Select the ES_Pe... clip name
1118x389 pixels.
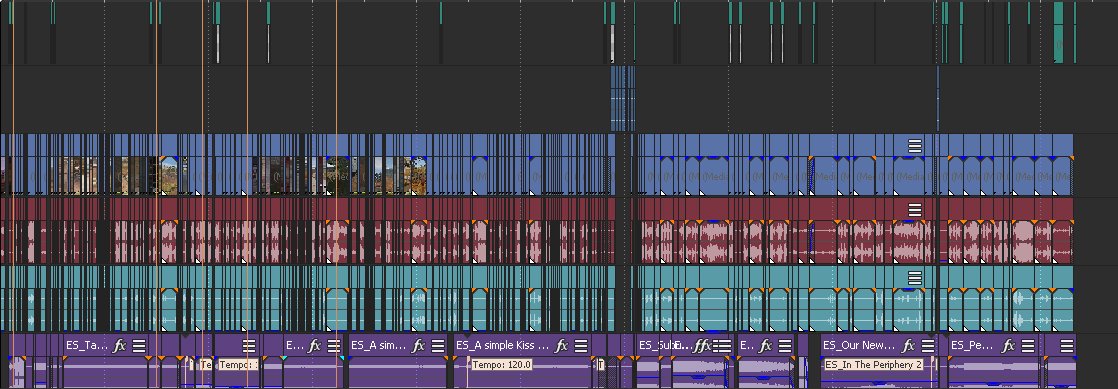coord(973,346)
